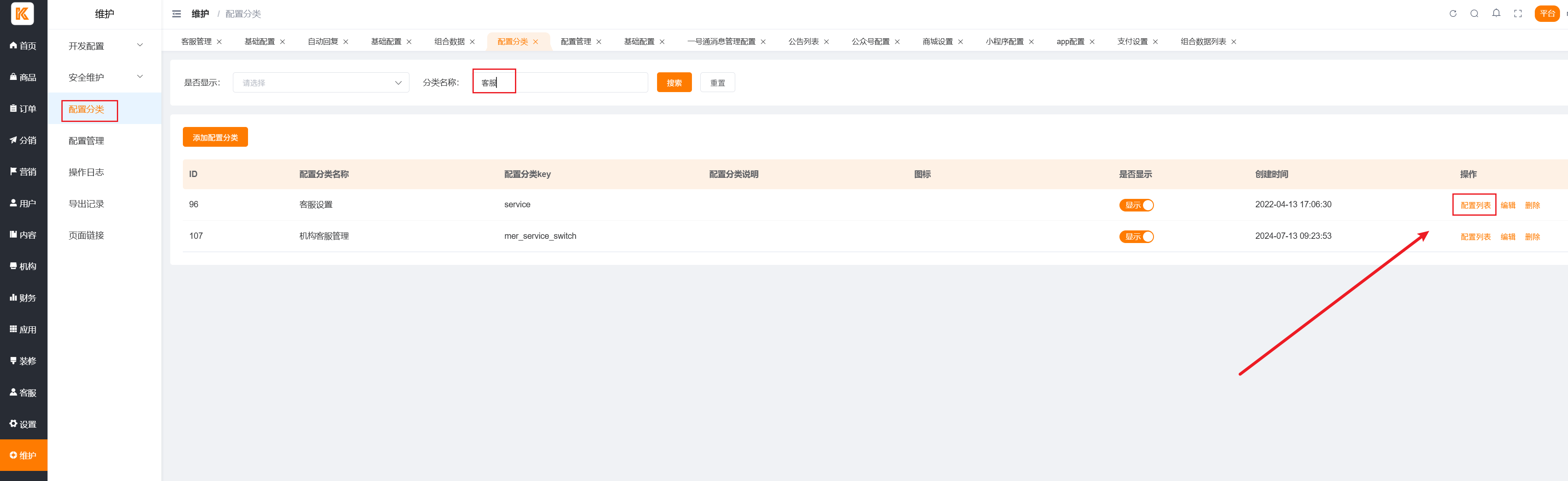Click the refresh icon in top bar
This screenshot has height=481, width=1568.
coord(1452,13)
